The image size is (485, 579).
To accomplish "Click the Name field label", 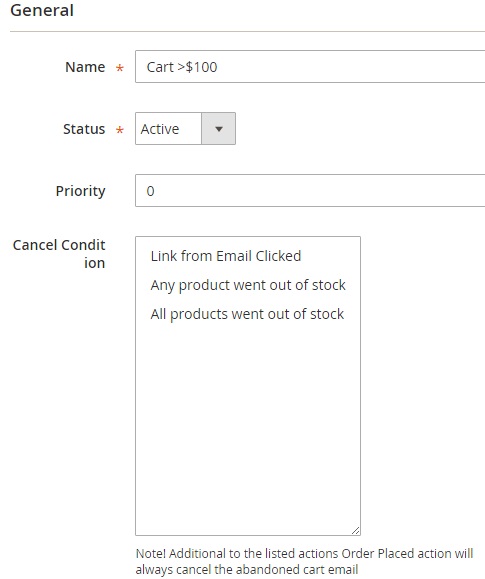I will click(85, 67).
